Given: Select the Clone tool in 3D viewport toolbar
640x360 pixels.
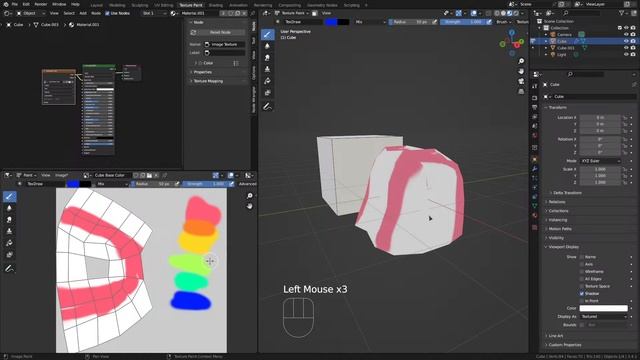Looking at the screenshot, I should click(267, 69).
